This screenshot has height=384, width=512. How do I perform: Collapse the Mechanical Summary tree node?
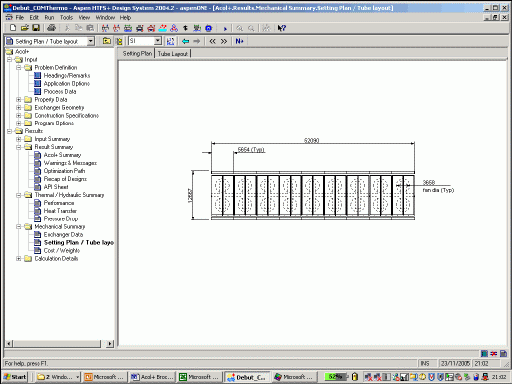pos(19,227)
